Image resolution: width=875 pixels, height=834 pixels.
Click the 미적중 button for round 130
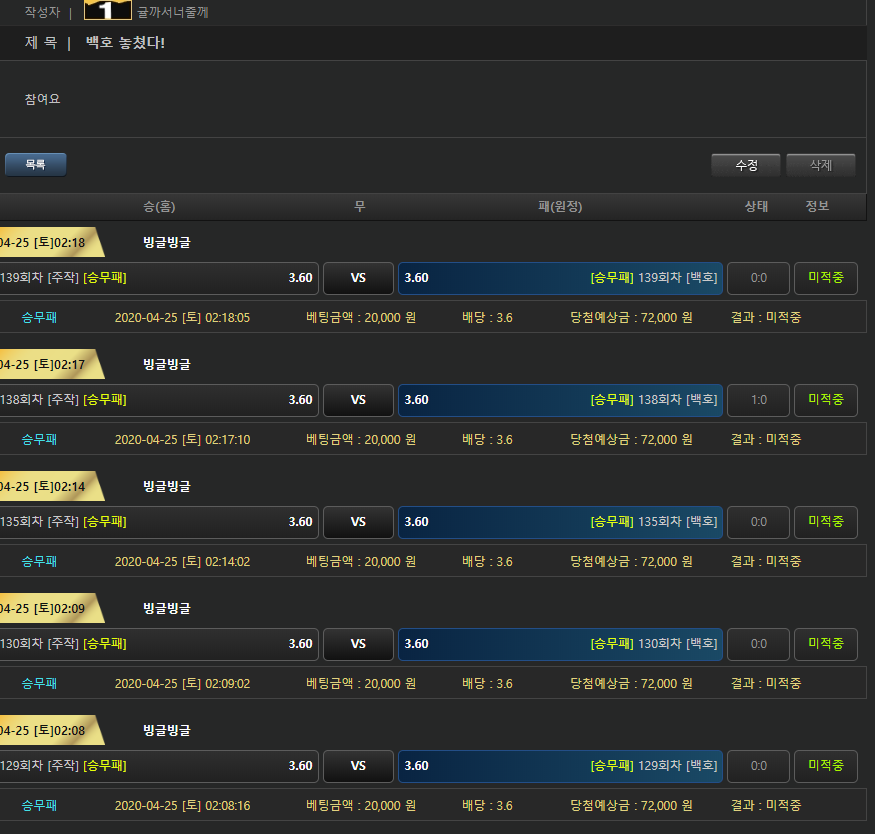[825, 644]
